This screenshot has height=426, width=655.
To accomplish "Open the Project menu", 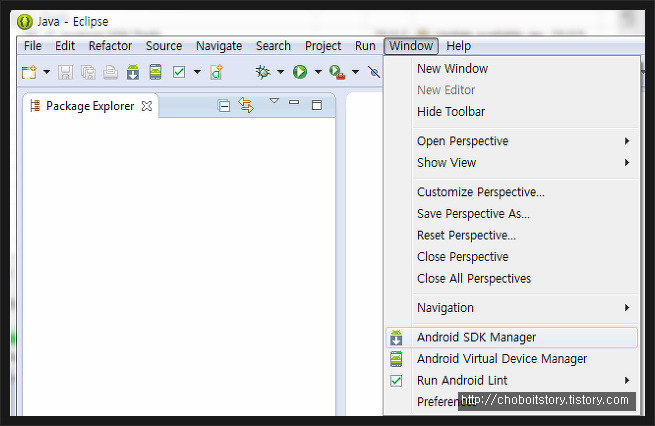I will coord(323,46).
